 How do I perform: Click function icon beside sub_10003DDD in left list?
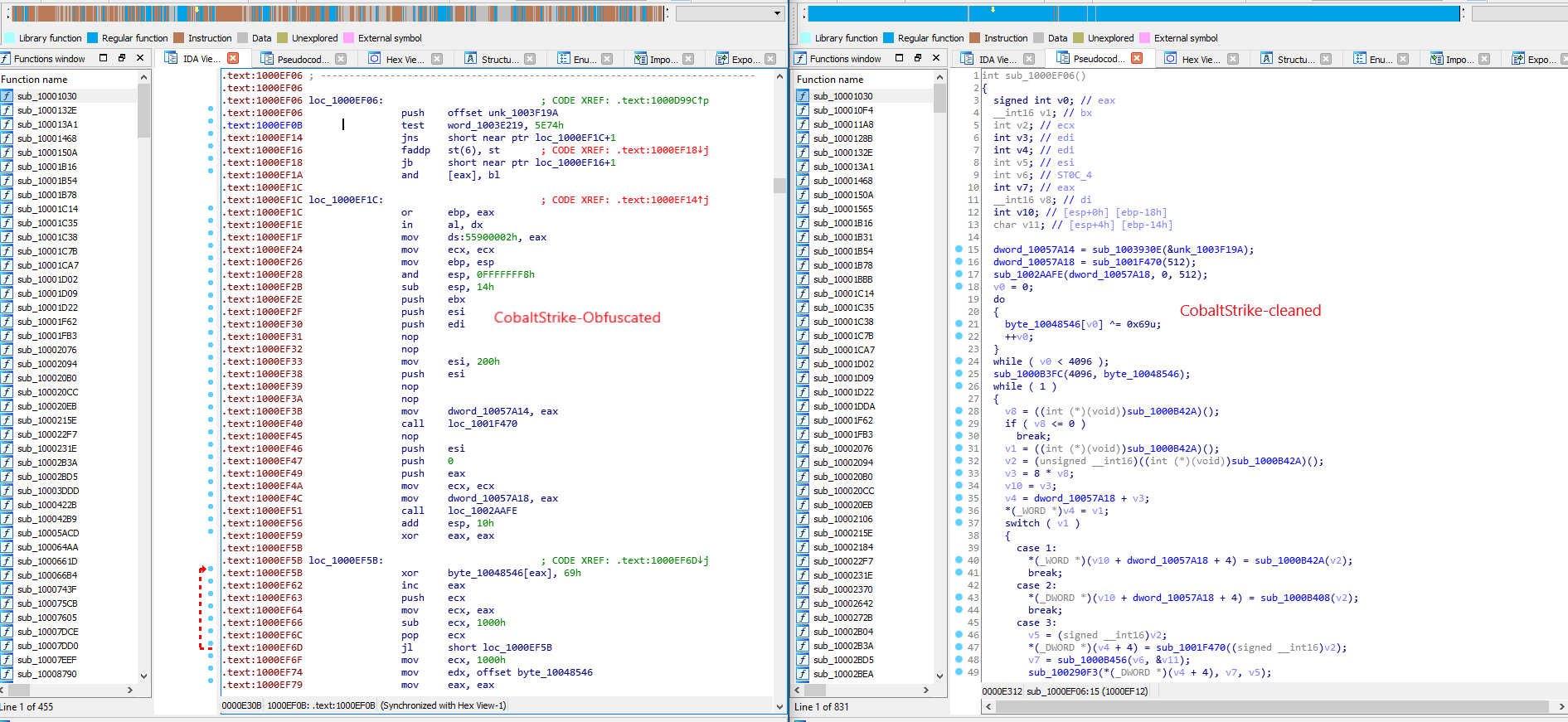point(7,491)
